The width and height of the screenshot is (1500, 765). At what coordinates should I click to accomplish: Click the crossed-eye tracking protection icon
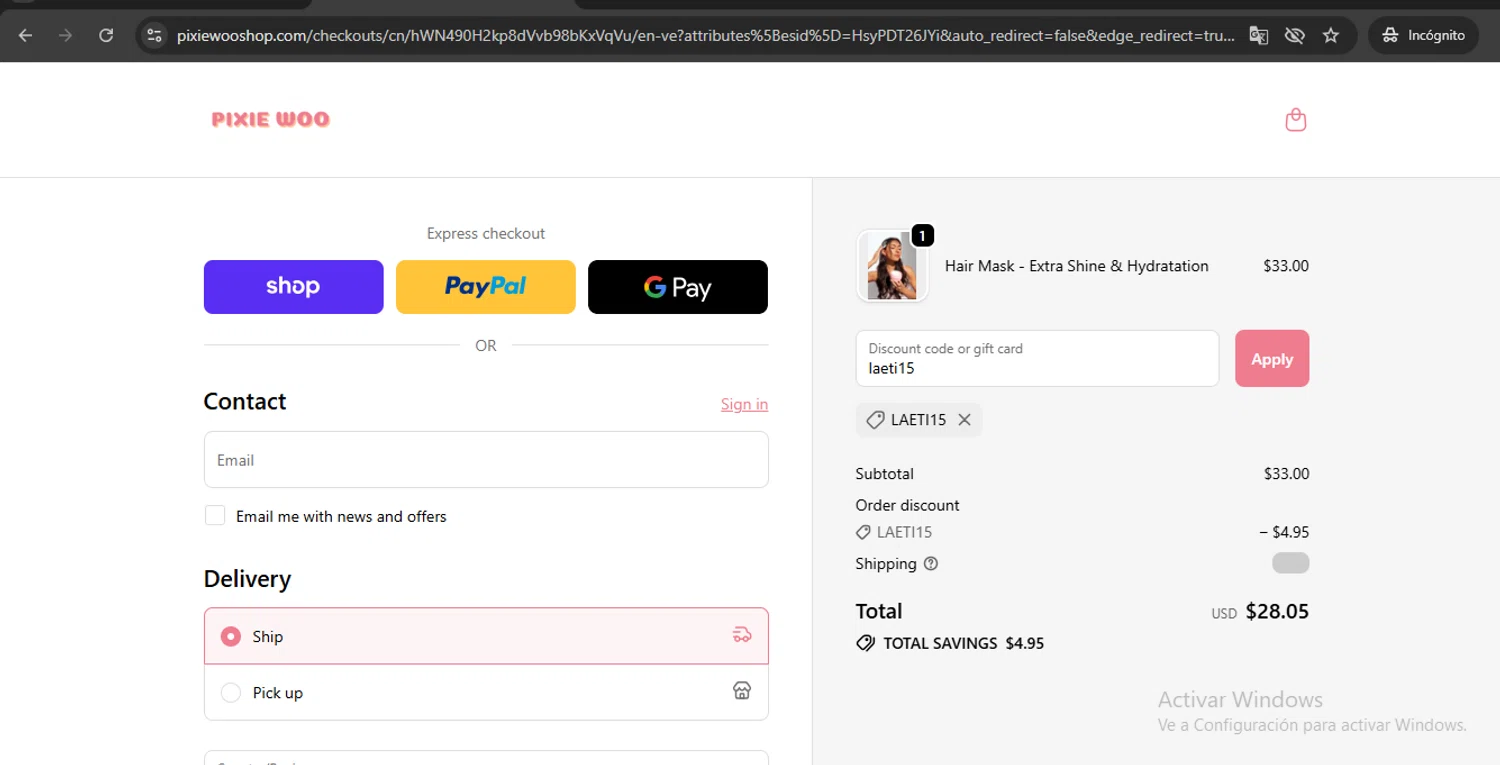coord(1295,35)
